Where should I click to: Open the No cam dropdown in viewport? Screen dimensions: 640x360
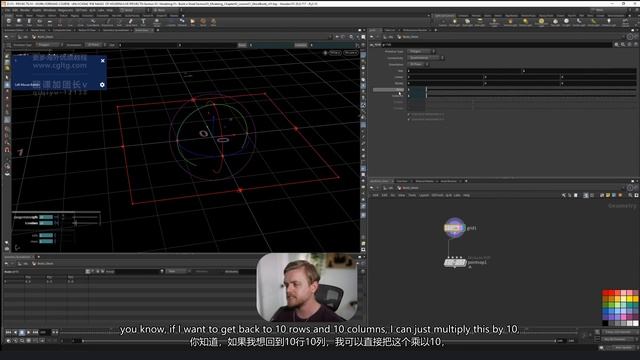point(350,53)
